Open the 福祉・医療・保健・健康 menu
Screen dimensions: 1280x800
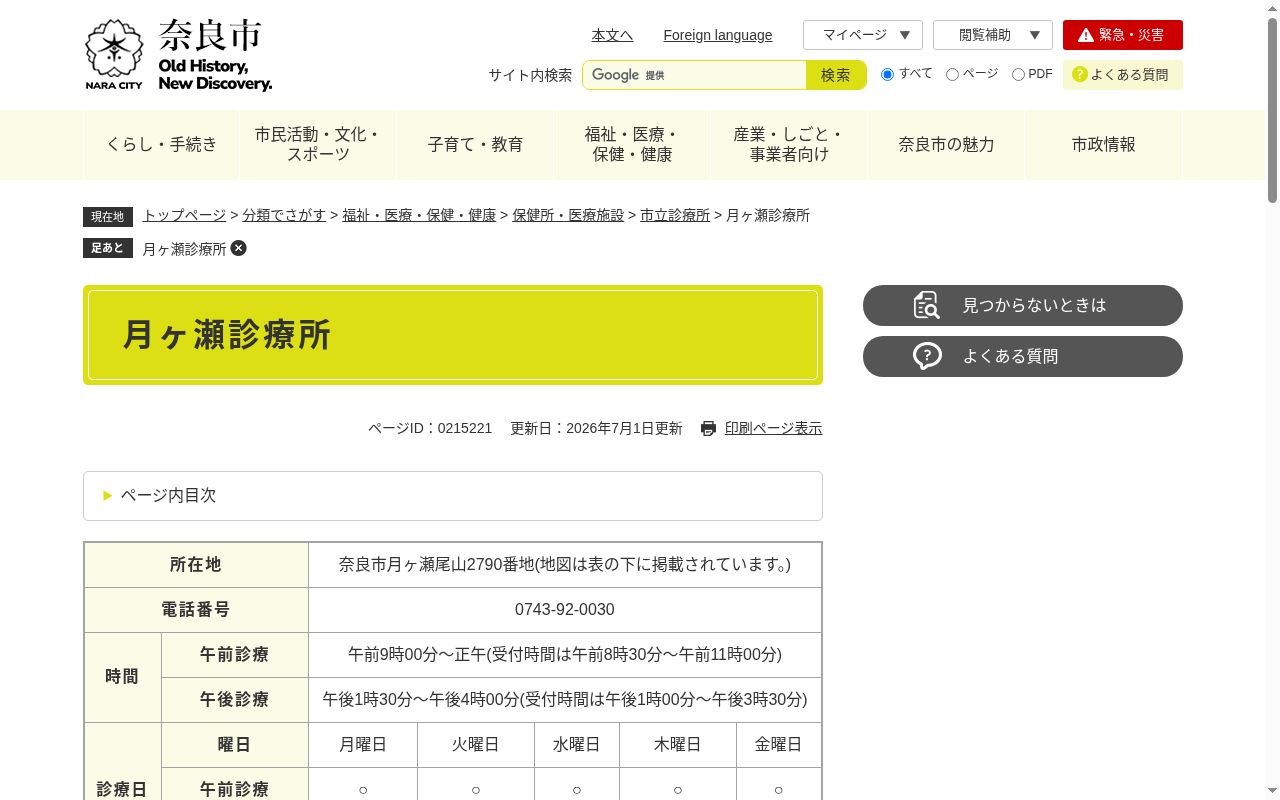coord(632,145)
